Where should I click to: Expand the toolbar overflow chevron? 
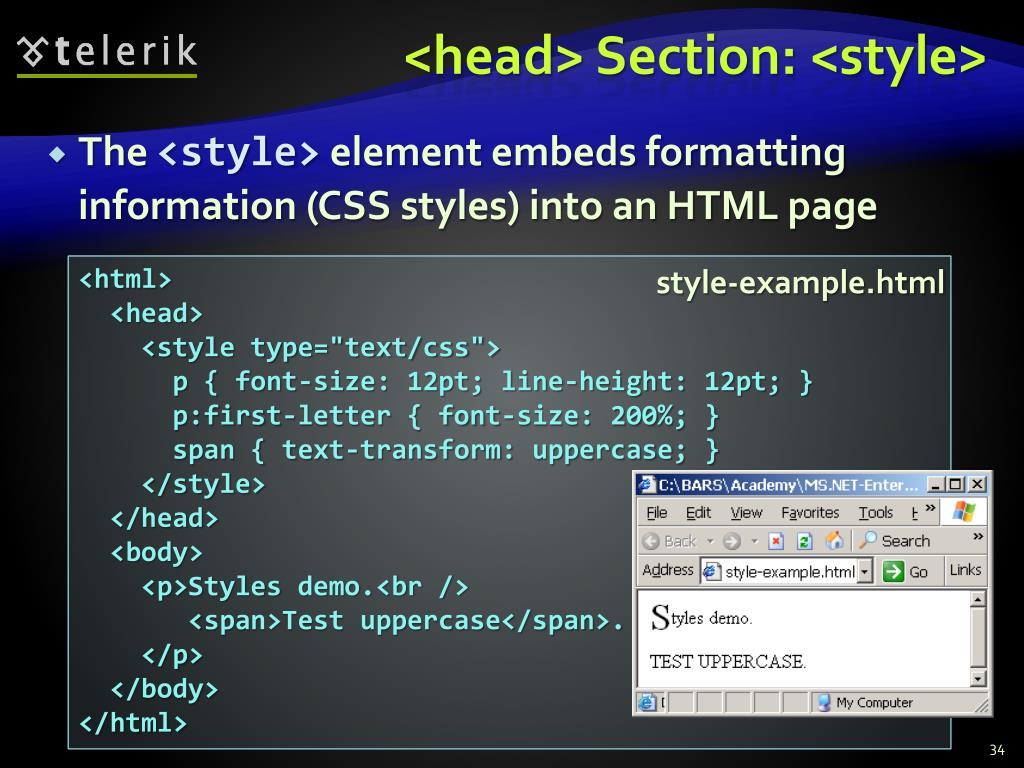point(978,536)
